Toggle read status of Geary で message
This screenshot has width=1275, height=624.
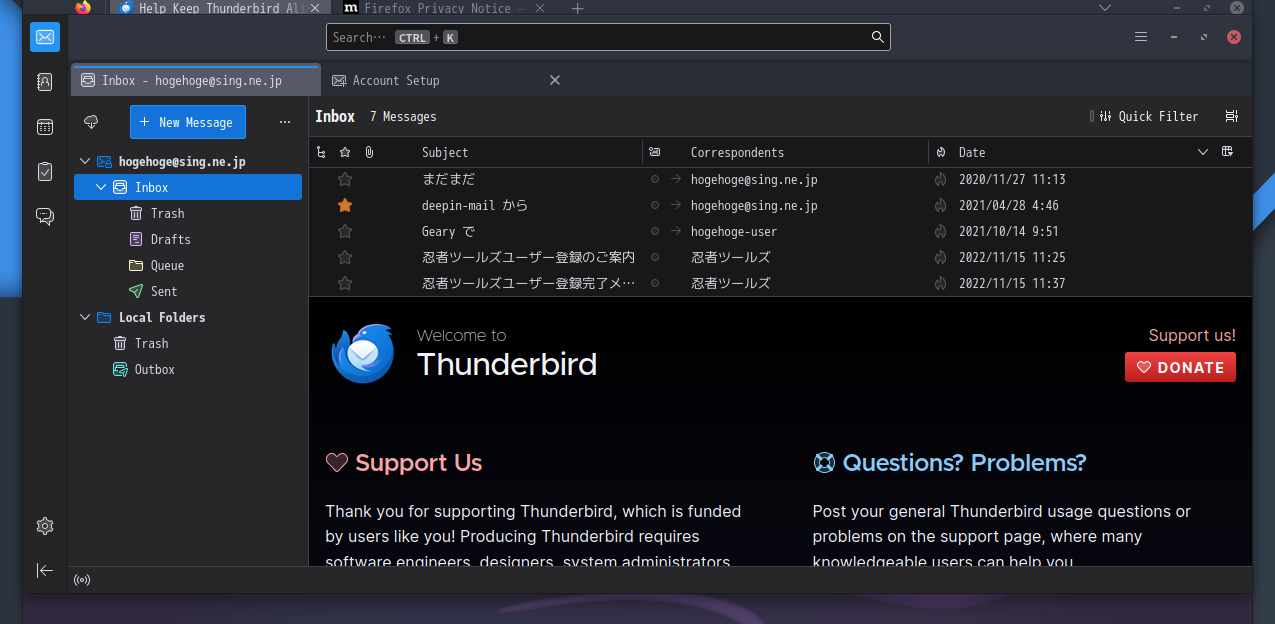[x=655, y=231]
